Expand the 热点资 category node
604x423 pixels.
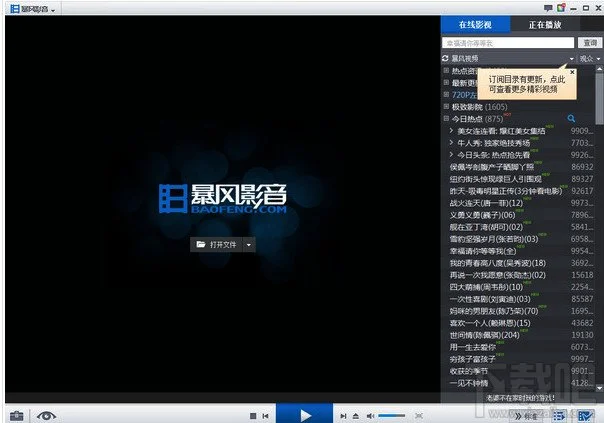click(446, 70)
